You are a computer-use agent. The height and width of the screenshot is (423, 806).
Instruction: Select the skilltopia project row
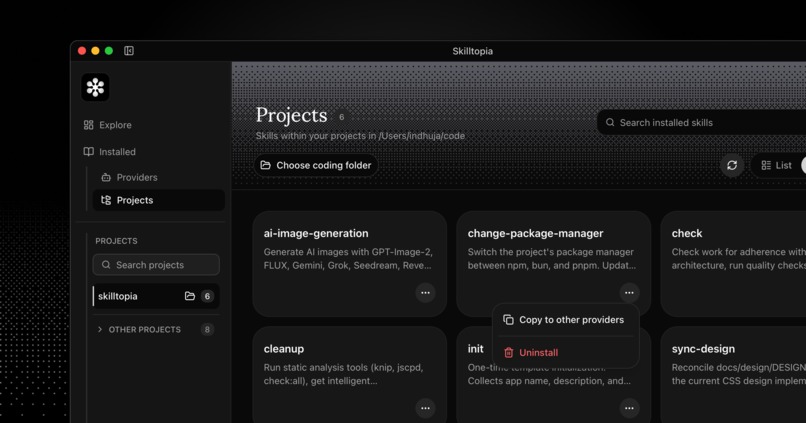(156, 296)
